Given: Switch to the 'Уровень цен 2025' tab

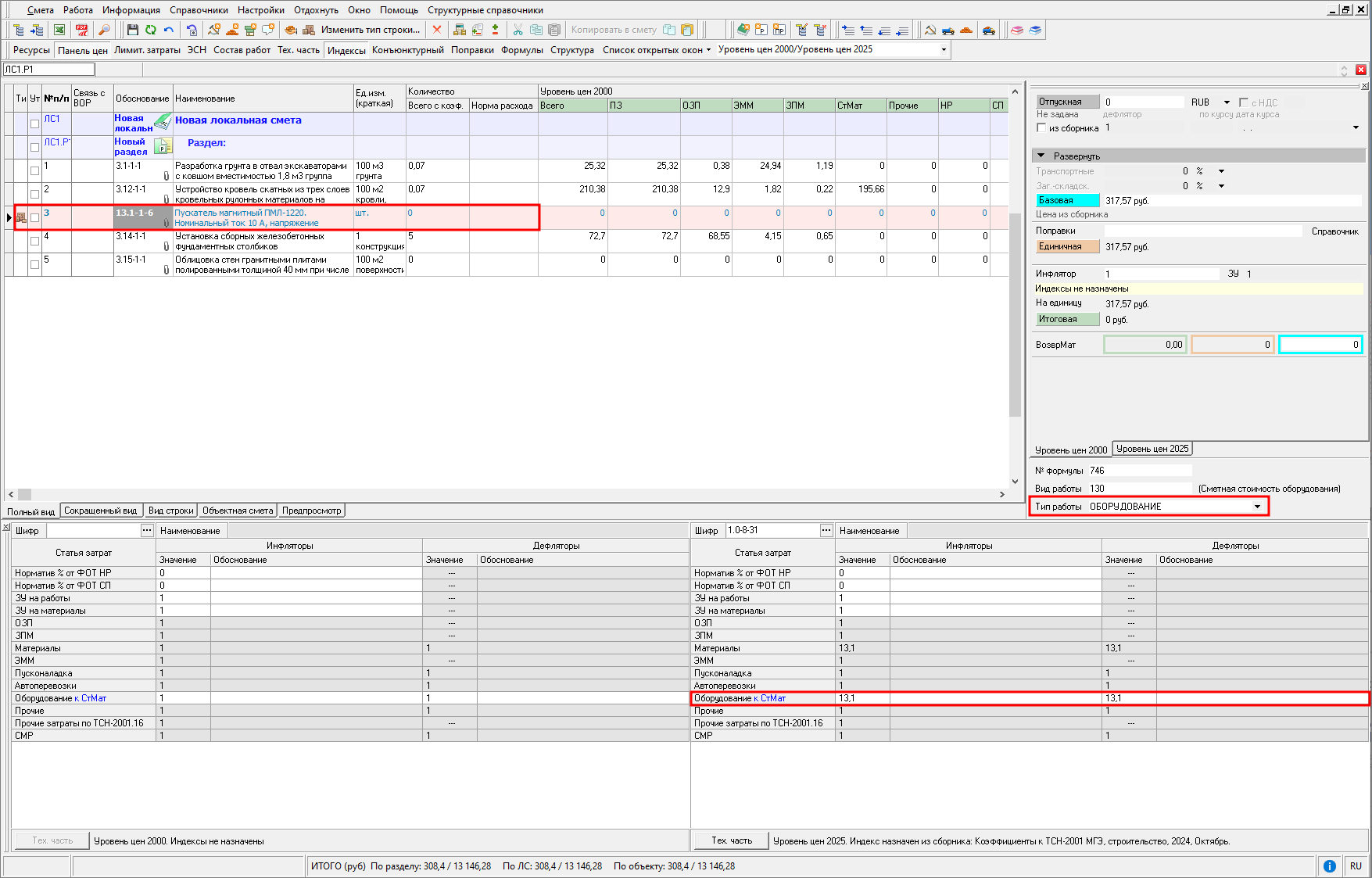Looking at the screenshot, I should pyautogui.click(x=1152, y=449).
